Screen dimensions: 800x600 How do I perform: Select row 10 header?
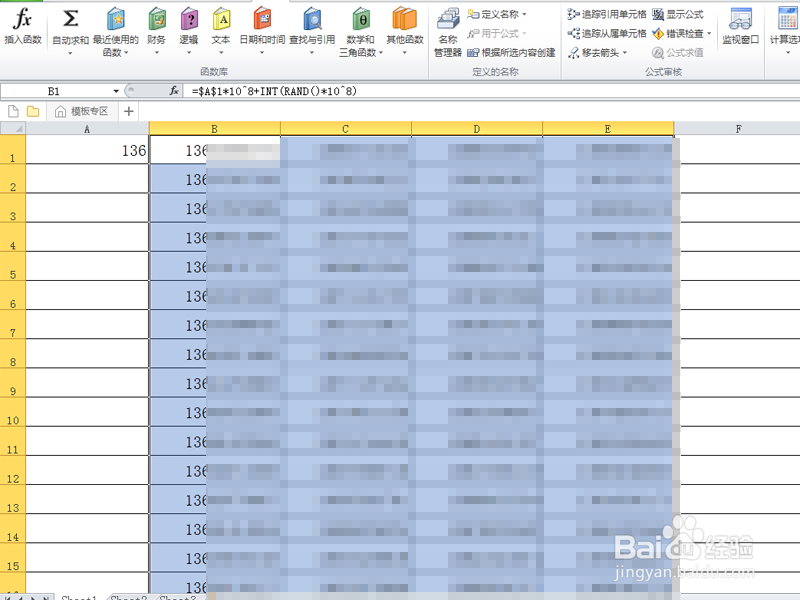click(13, 412)
